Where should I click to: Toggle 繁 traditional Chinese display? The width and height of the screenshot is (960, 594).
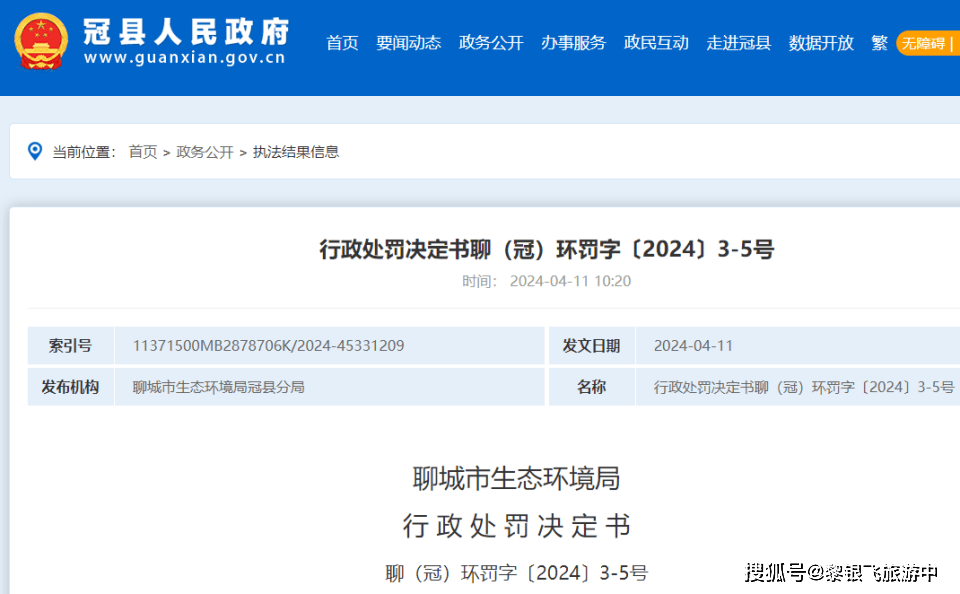pyautogui.click(x=878, y=43)
